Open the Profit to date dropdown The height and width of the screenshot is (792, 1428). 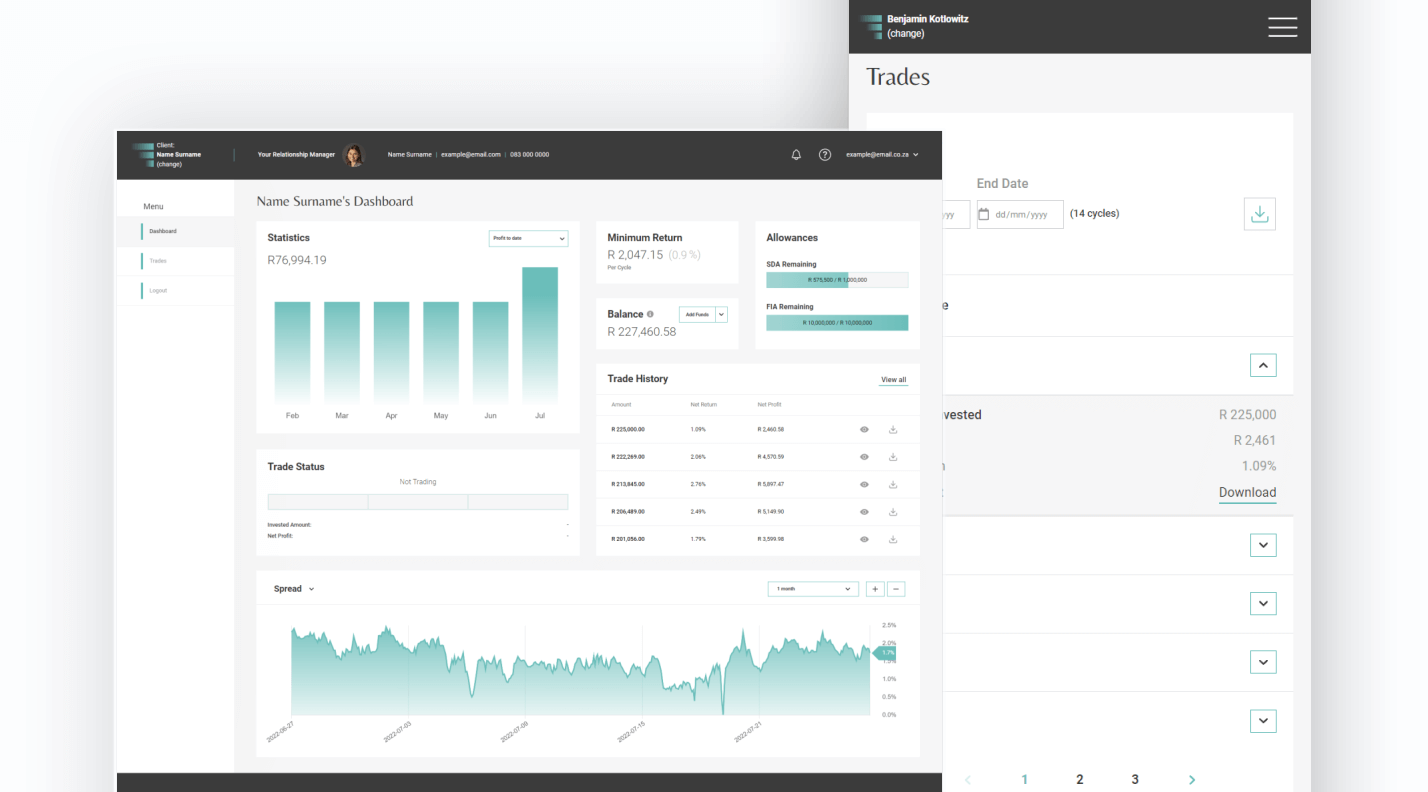tap(528, 238)
